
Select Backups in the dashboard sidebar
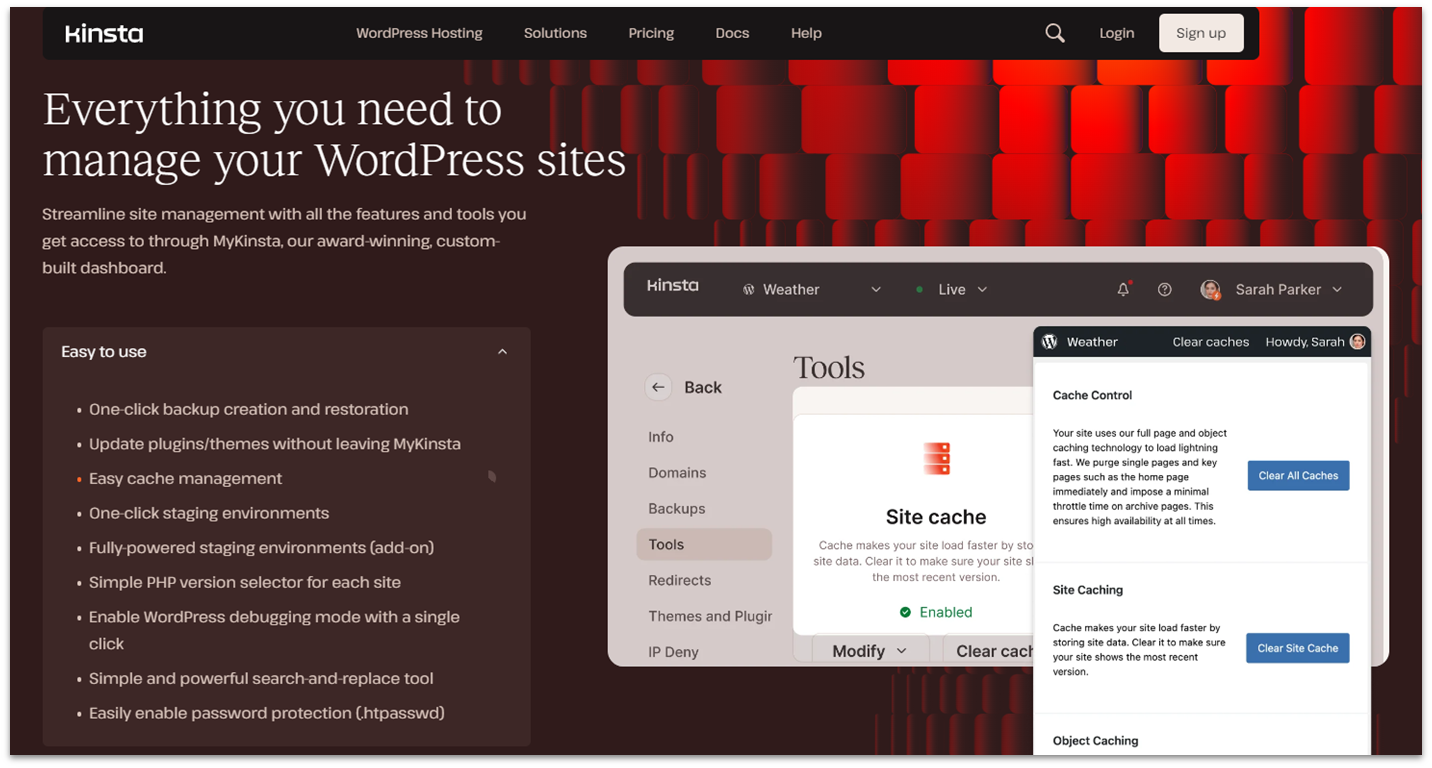coord(677,509)
